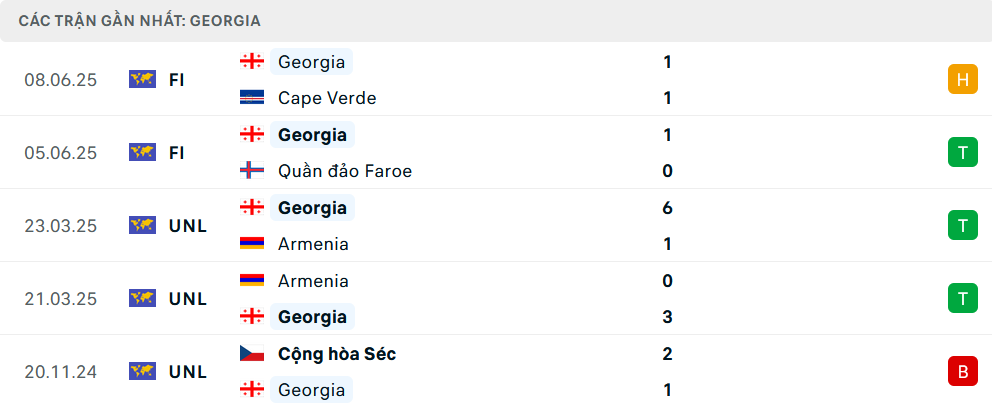
Task: Open Quần đảo Faroe team link
Action: [x=344, y=171]
